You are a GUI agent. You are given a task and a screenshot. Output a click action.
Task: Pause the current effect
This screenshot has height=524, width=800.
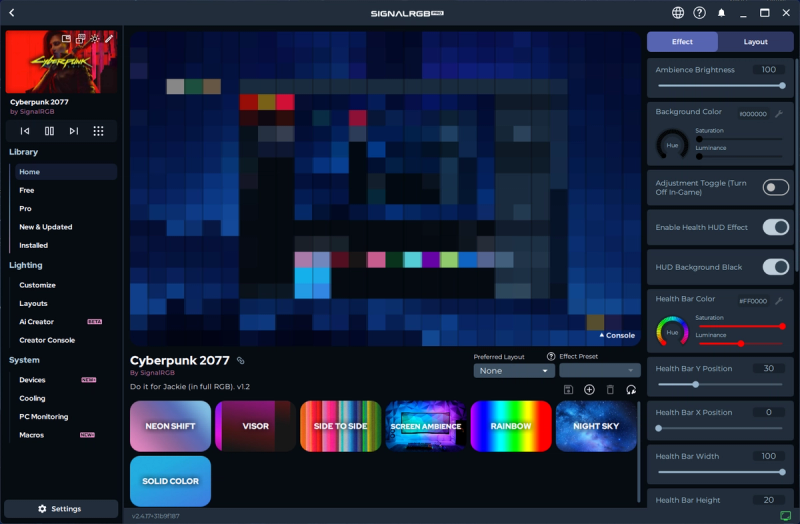(x=49, y=131)
